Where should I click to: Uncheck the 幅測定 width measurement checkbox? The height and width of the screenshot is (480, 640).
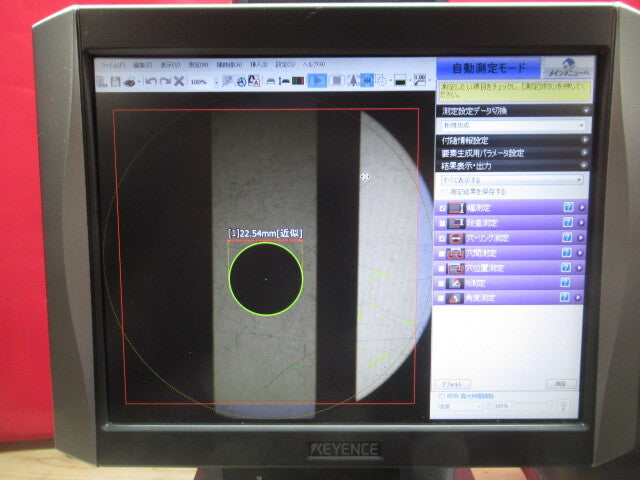click(442, 208)
